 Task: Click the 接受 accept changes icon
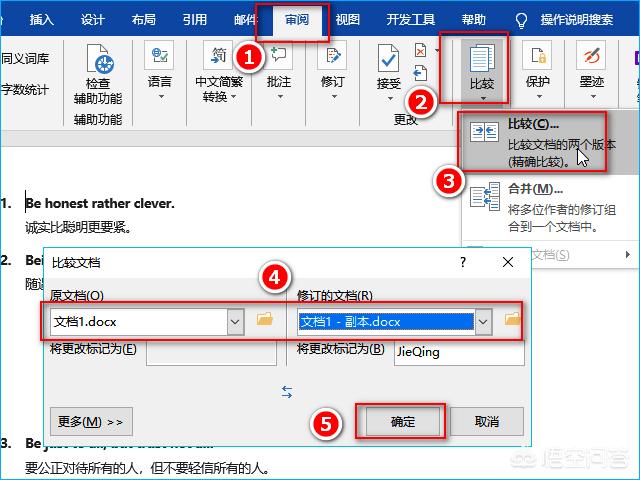[x=388, y=58]
